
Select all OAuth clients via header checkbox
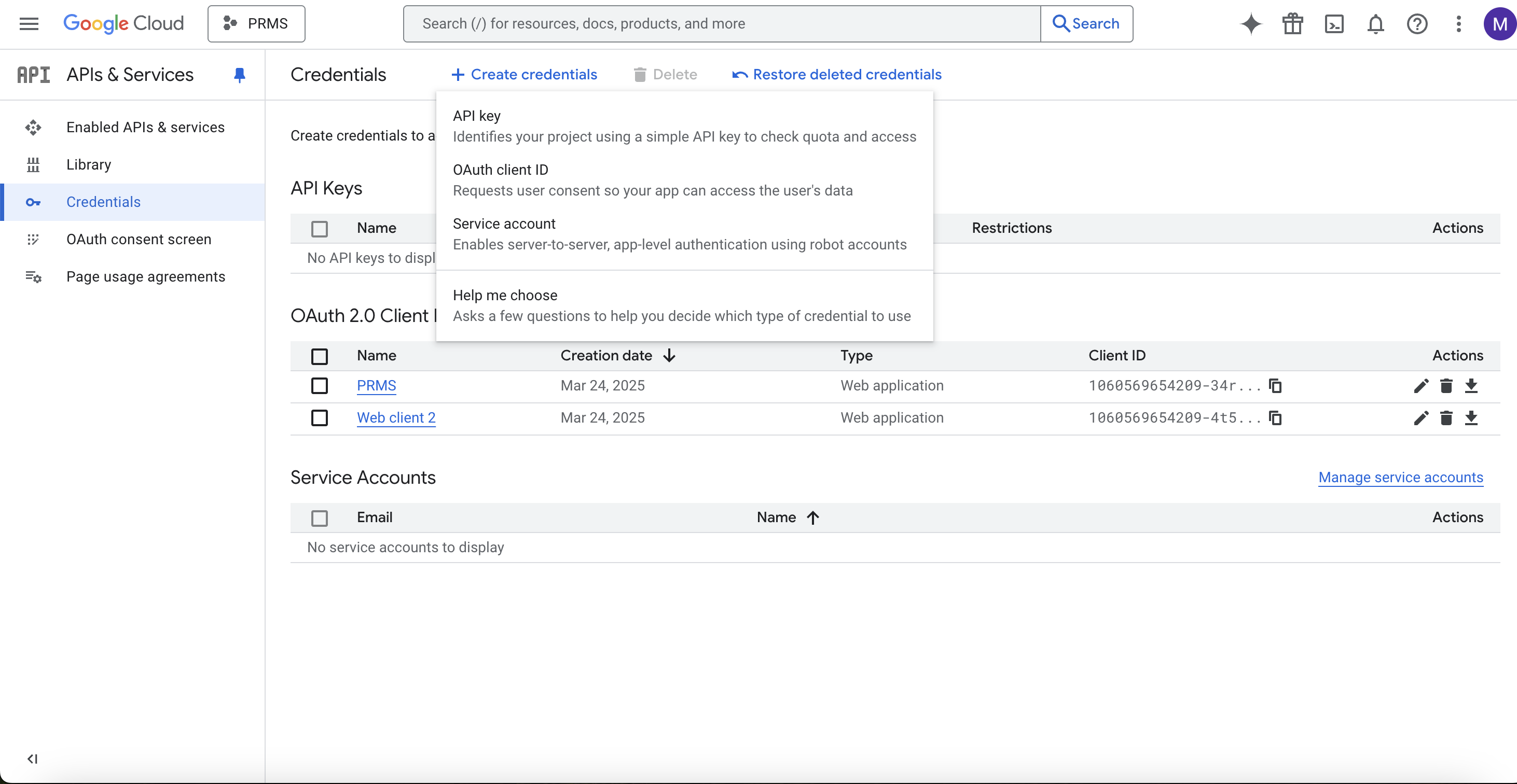320,356
